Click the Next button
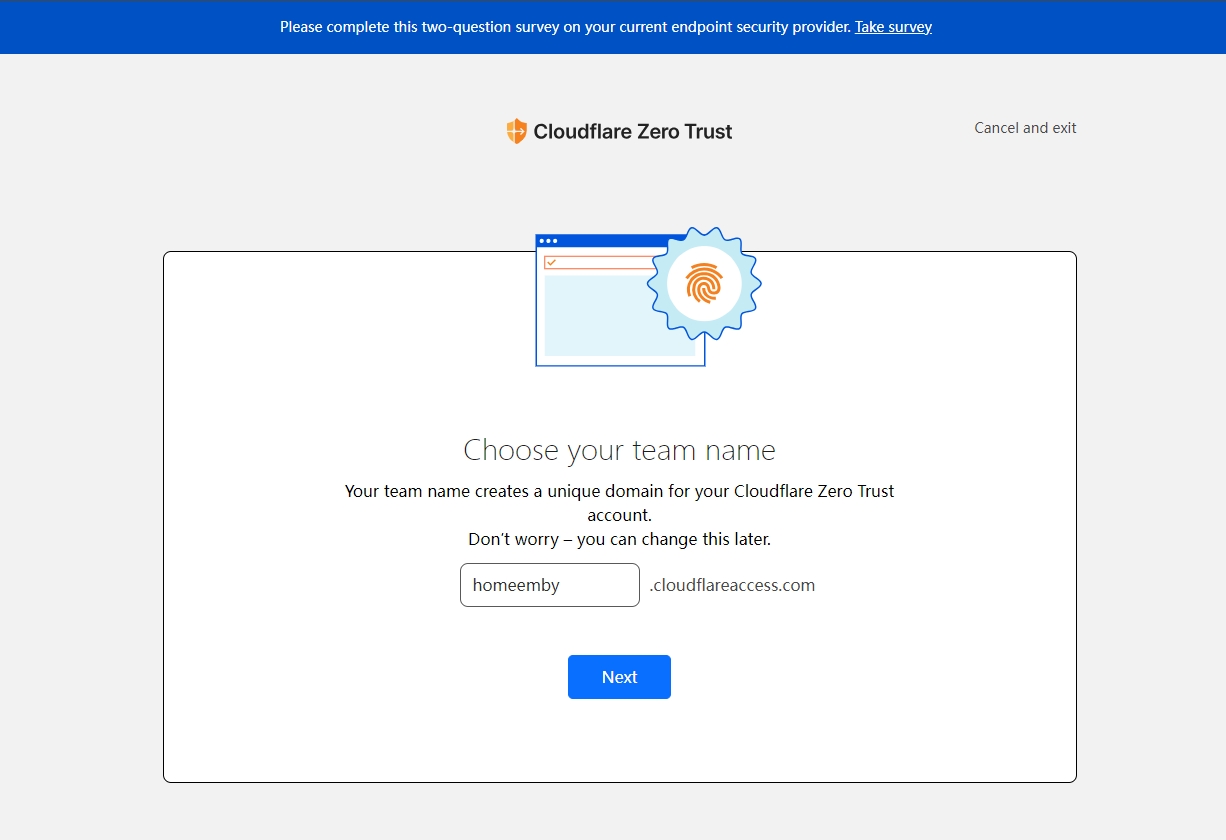The height and width of the screenshot is (840, 1226). pos(619,677)
